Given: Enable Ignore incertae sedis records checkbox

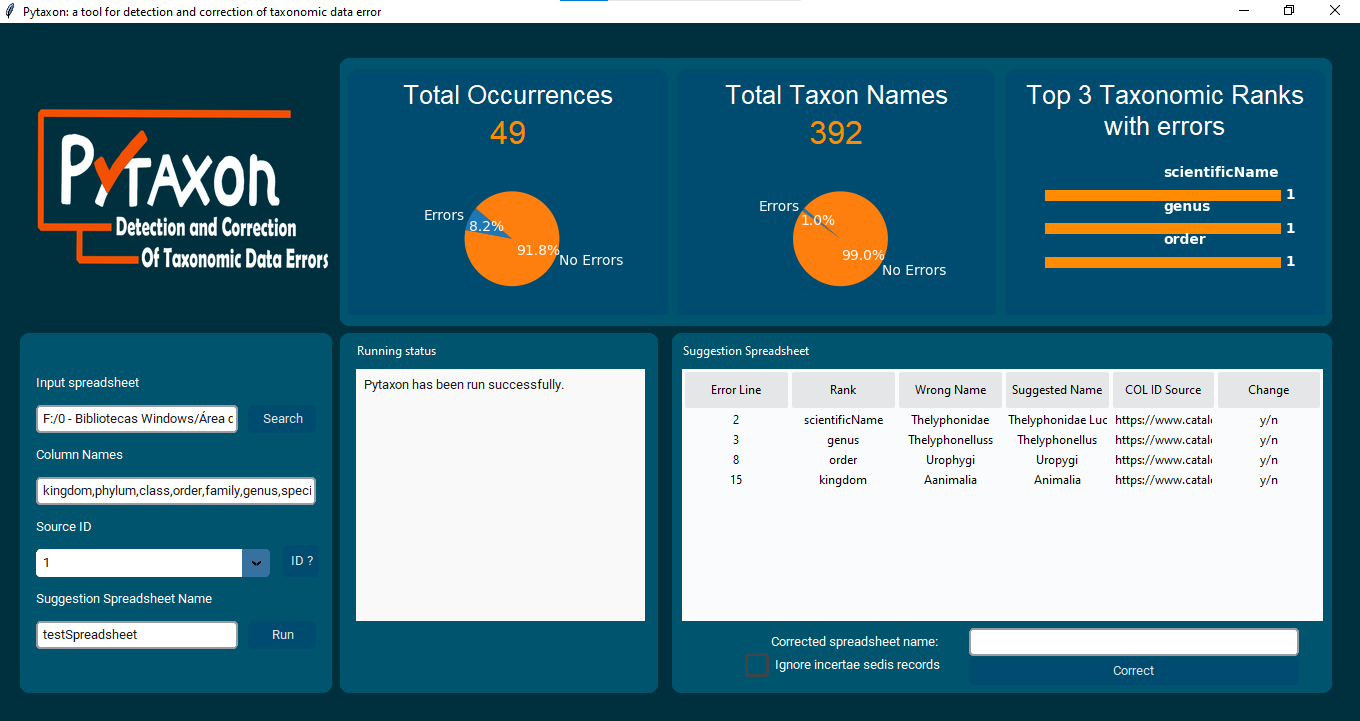Looking at the screenshot, I should point(758,665).
